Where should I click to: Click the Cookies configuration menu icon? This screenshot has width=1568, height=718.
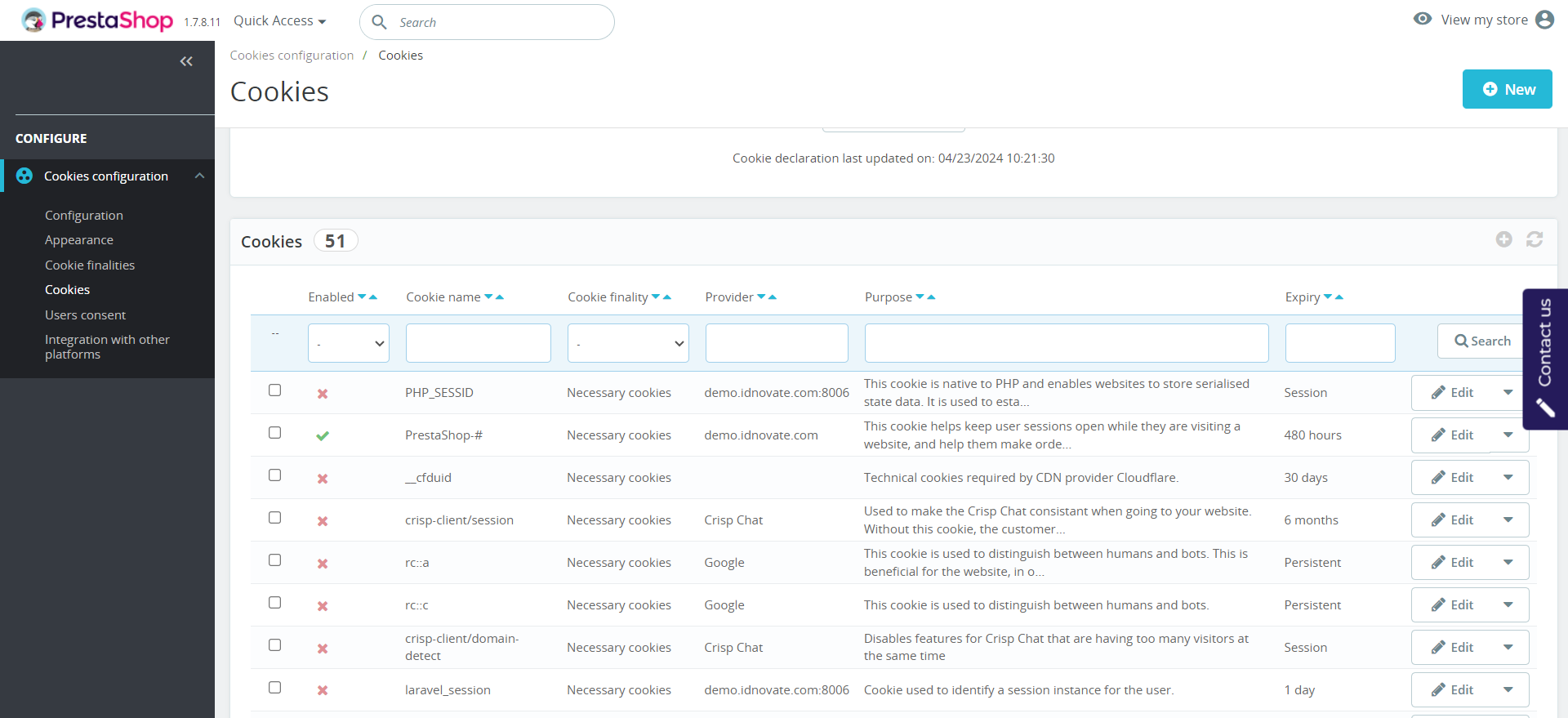tap(24, 176)
